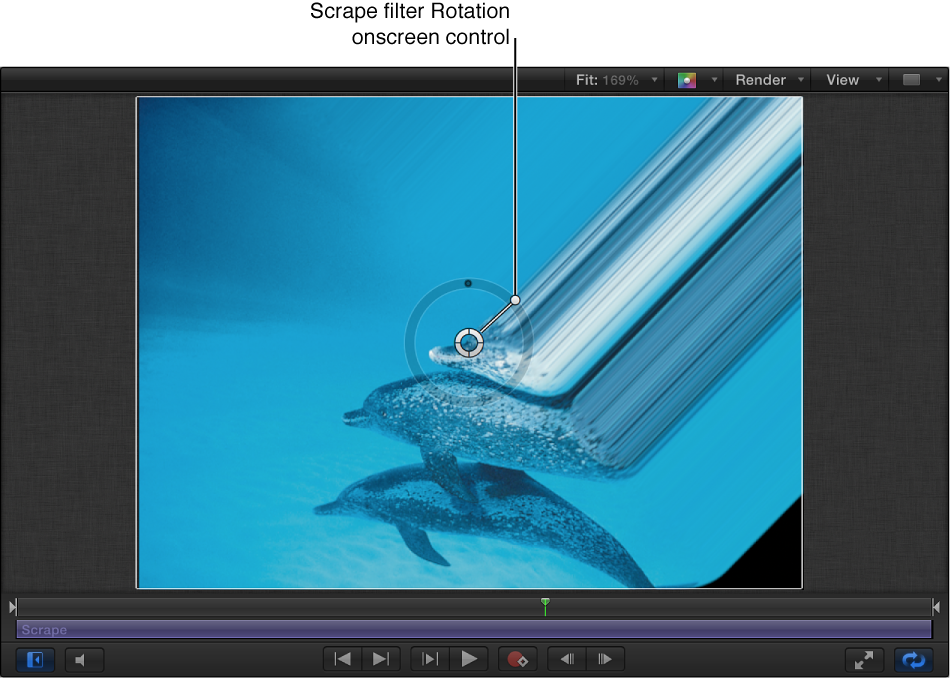Jump to project end transport icon

[380, 659]
